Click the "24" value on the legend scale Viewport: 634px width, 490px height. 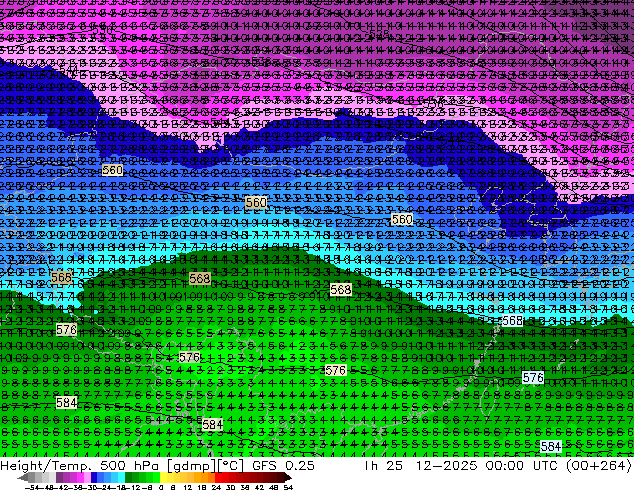pyautogui.click(x=216, y=488)
